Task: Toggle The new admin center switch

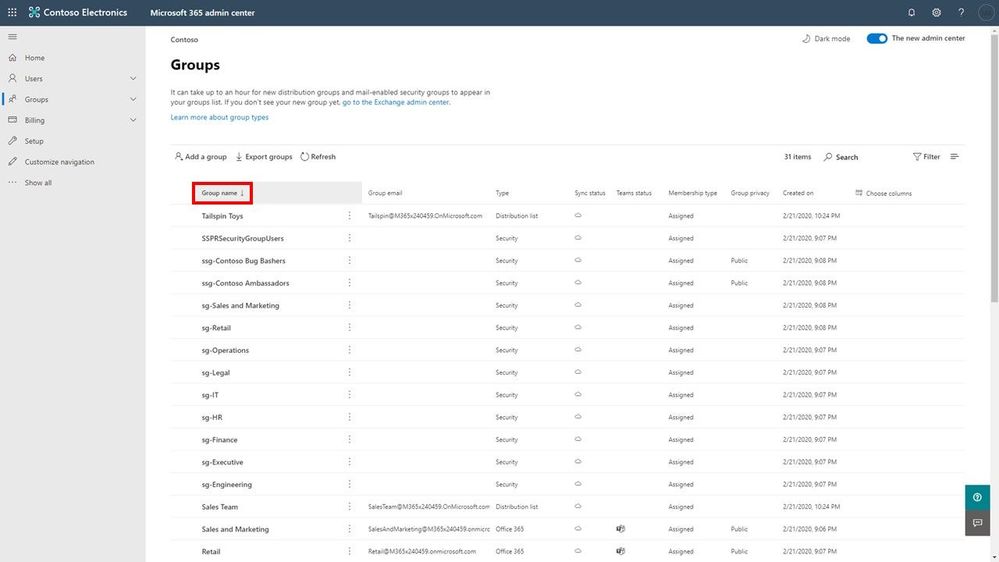Action: 877,38
